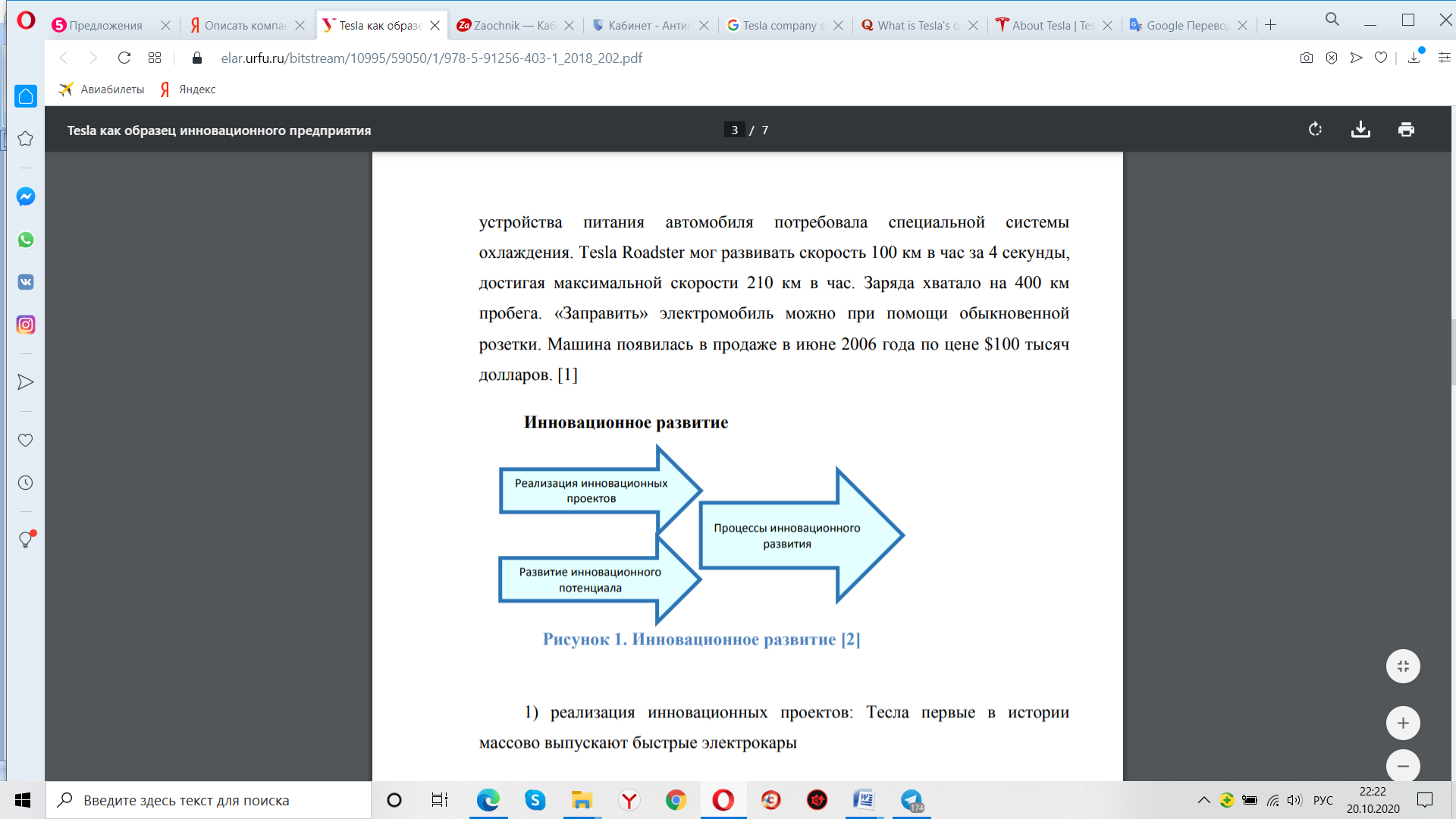The image size is (1456, 819).
Task: Open the Opera menu logo
Action: (26, 20)
